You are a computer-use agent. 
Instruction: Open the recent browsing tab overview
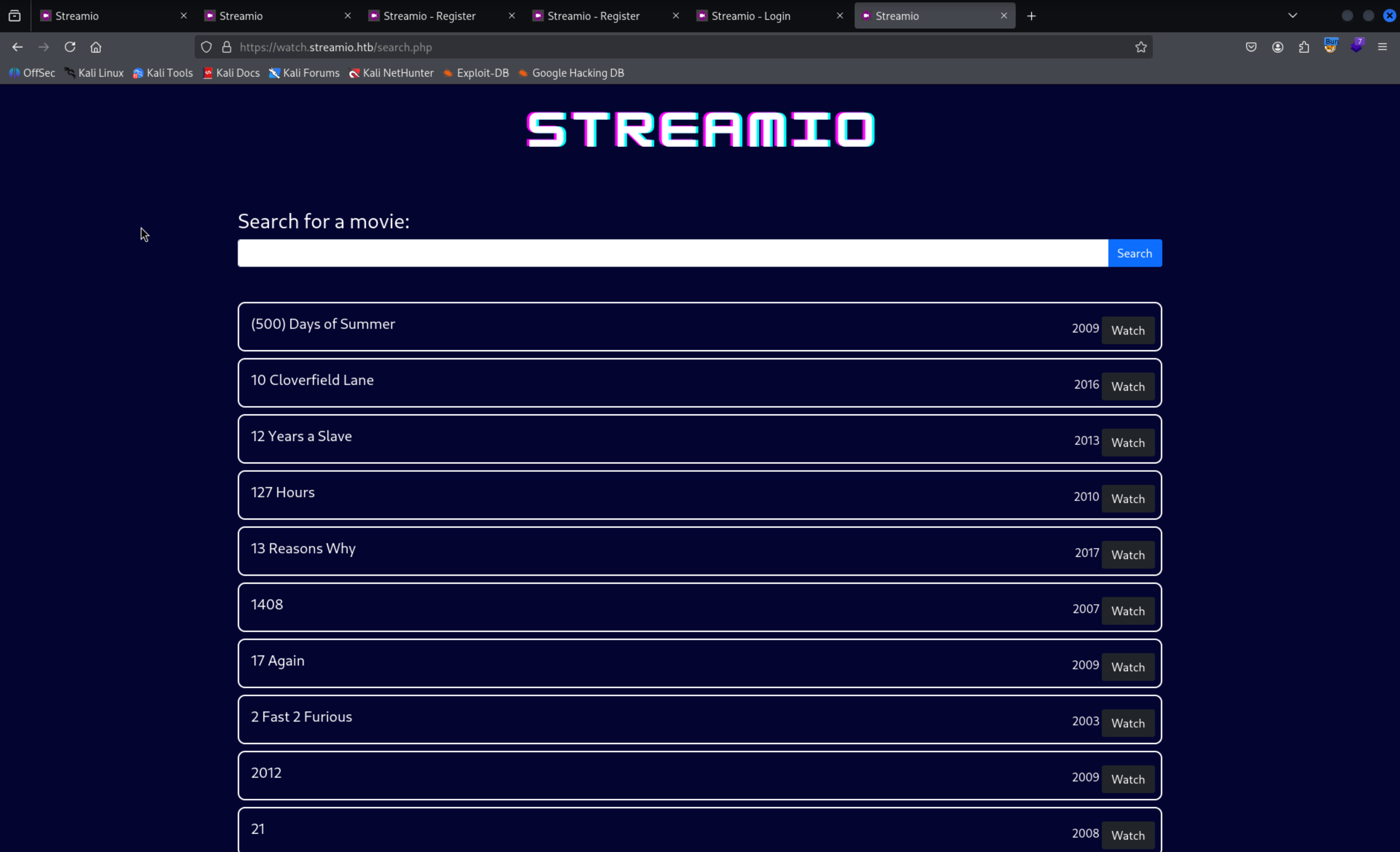point(15,15)
